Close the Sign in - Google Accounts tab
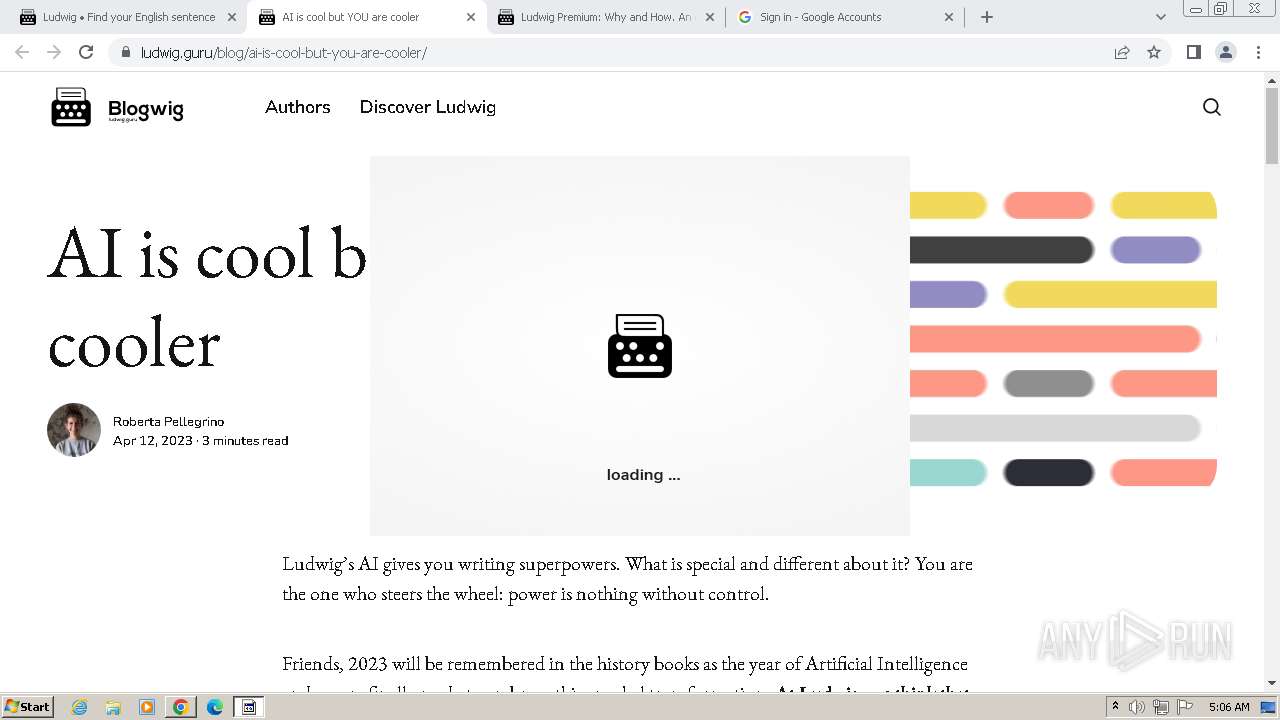Screen dimensions: 1280x720 [949, 17]
